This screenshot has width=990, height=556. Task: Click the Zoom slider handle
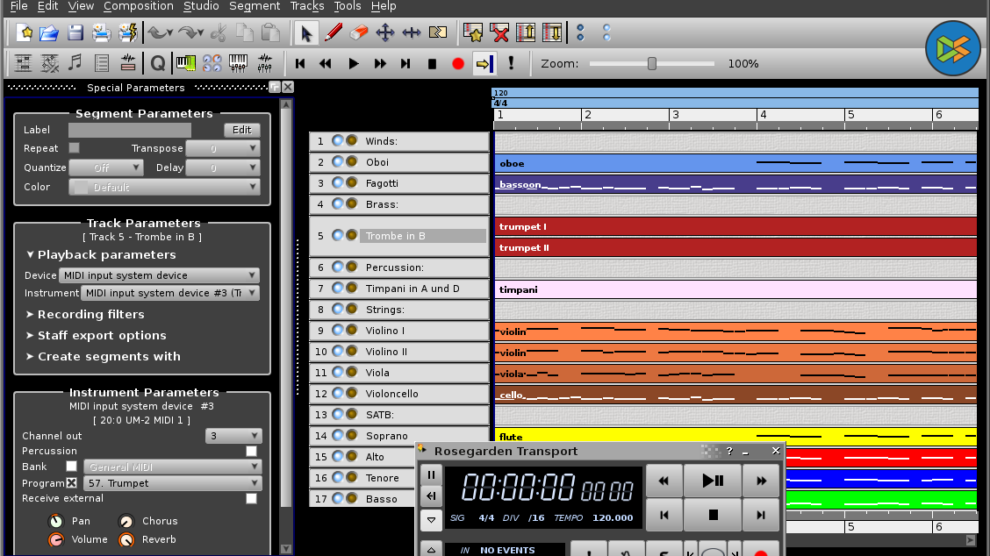point(652,64)
